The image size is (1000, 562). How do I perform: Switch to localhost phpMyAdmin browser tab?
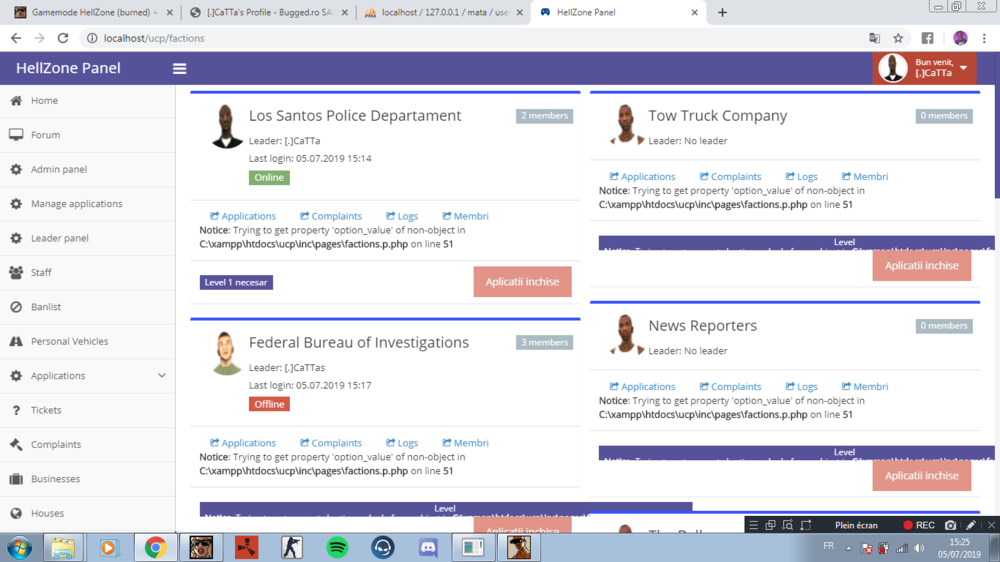443,13
